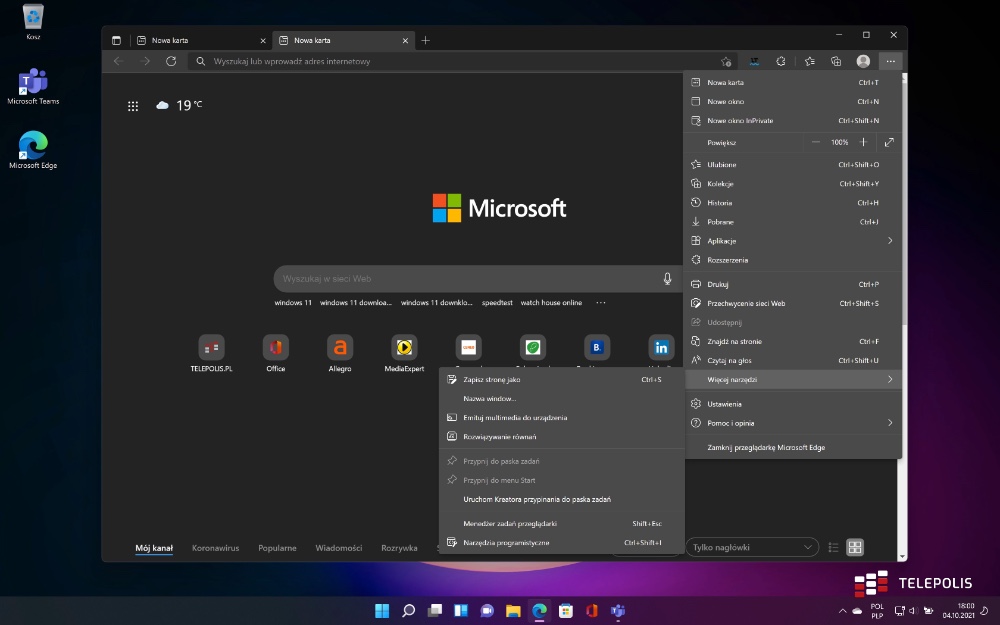Click the microphone voice search icon
The image size is (1000, 625).
[667, 279]
